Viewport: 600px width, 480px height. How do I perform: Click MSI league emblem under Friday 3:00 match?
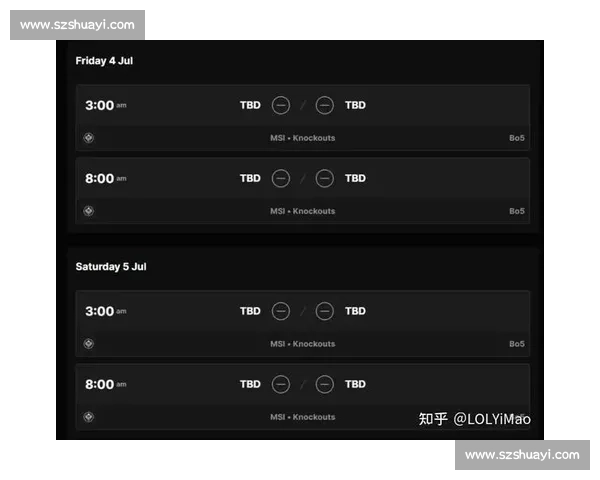(89, 138)
